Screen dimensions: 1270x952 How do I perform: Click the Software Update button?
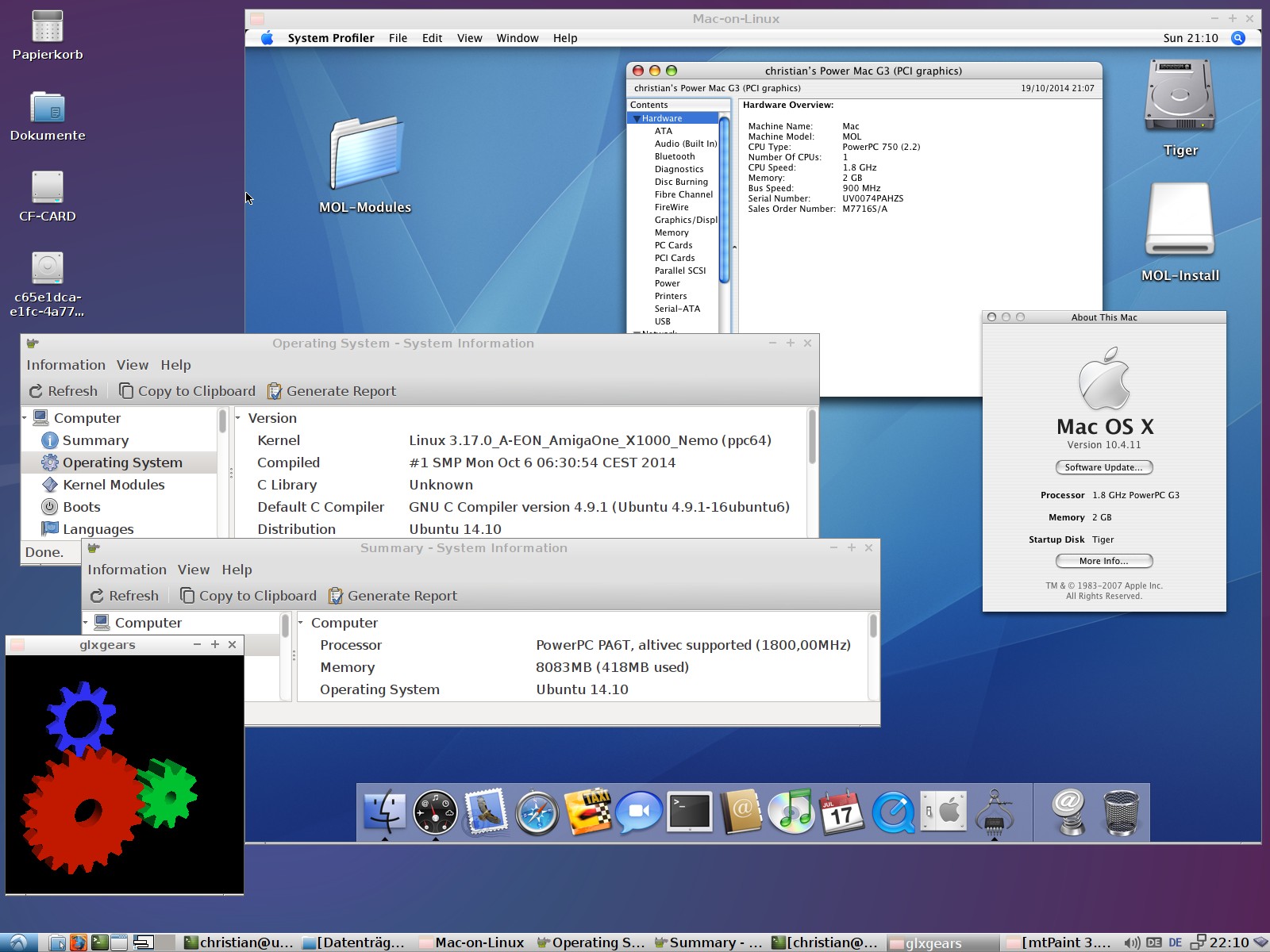coord(1103,467)
